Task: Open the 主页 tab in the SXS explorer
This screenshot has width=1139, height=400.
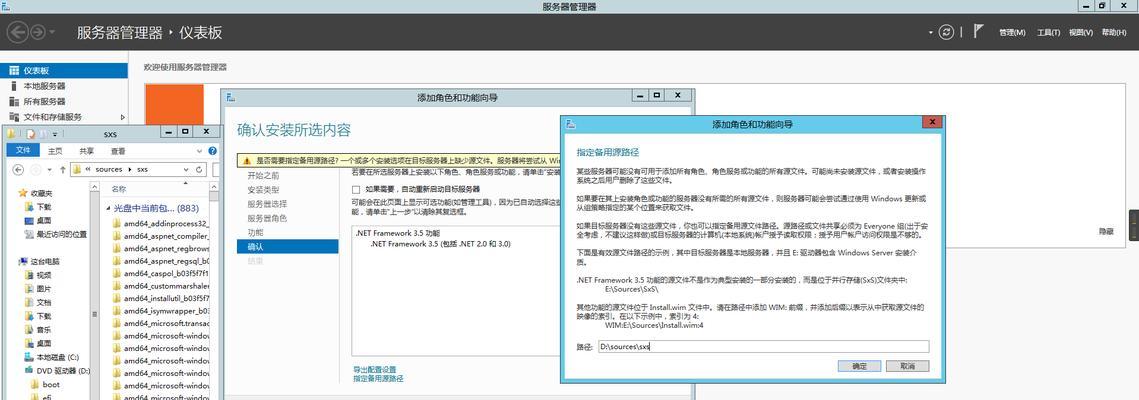Action: pos(55,151)
